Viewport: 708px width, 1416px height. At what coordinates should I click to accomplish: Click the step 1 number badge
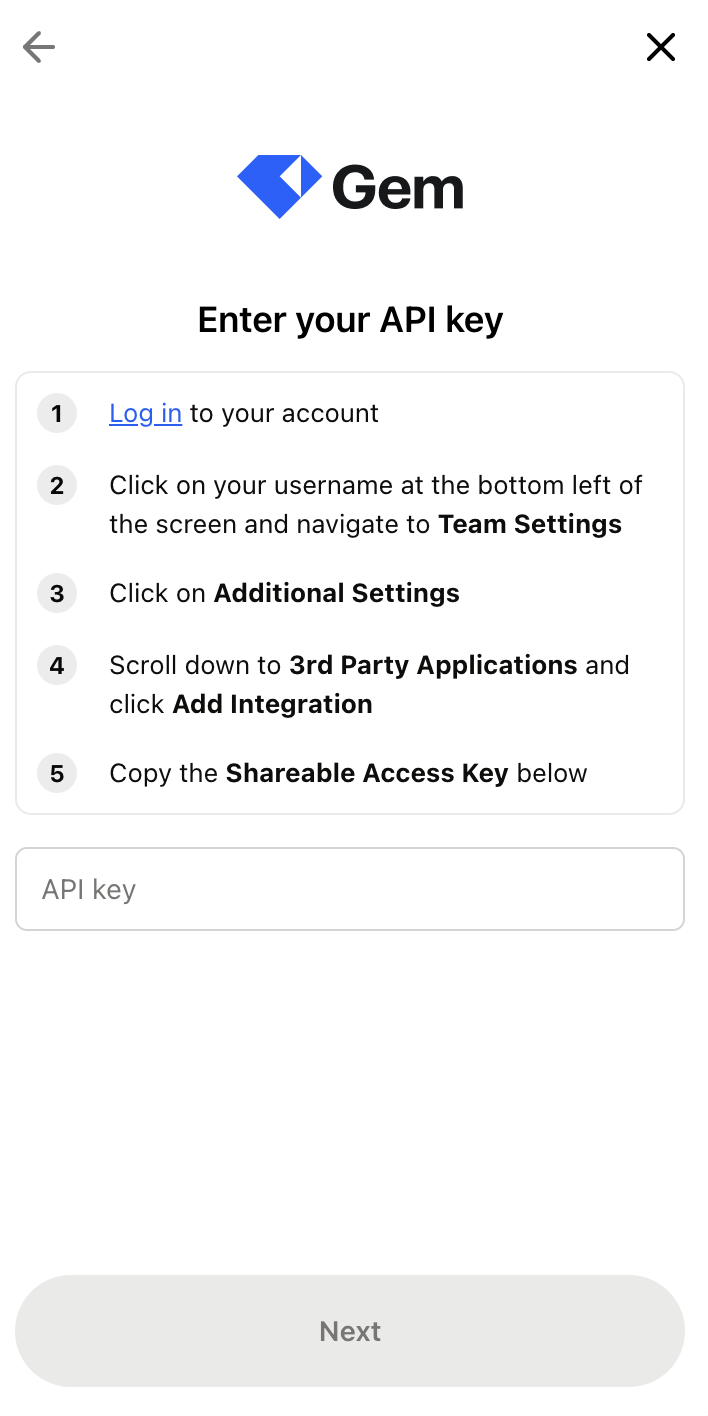pos(57,414)
